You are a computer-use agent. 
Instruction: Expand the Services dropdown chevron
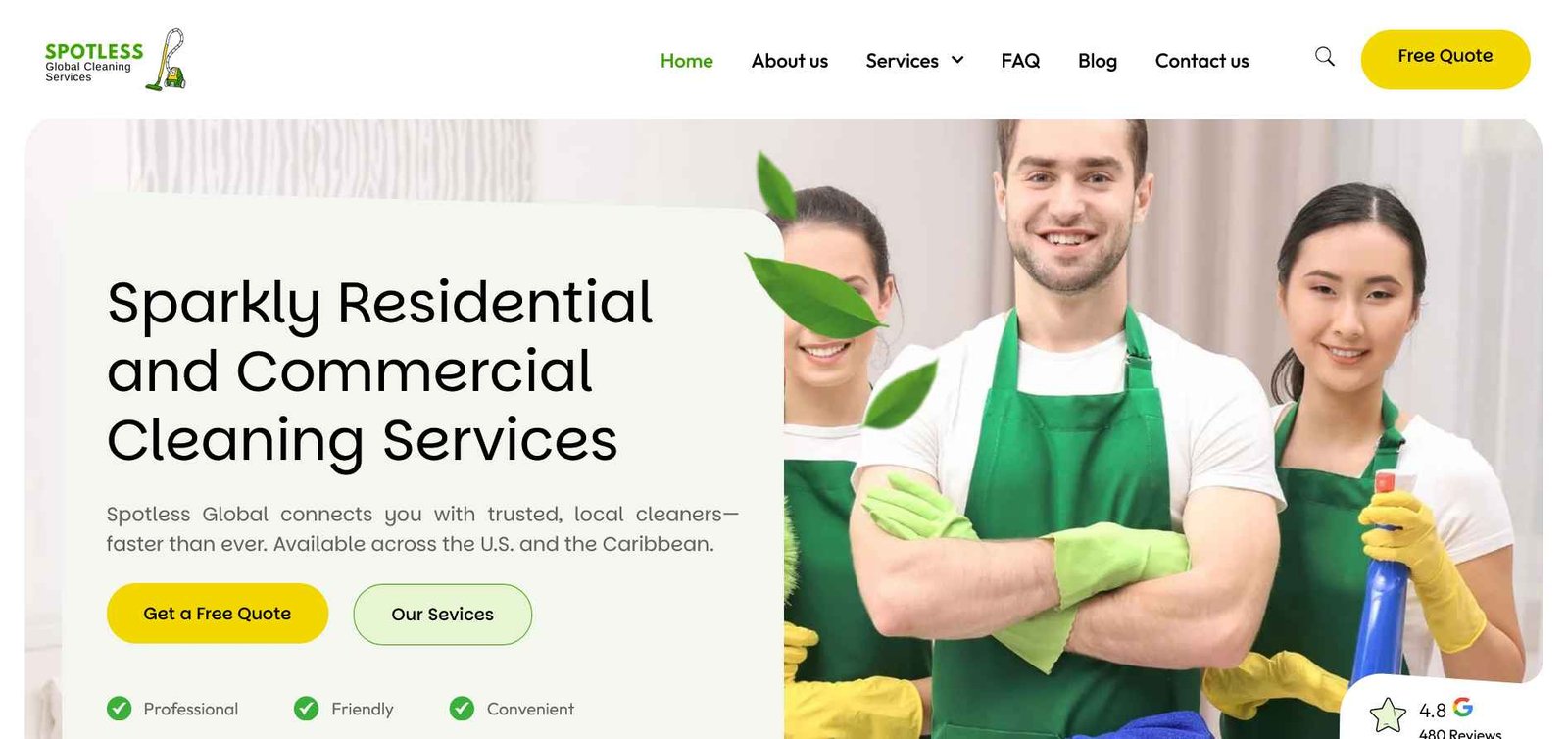point(957,60)
